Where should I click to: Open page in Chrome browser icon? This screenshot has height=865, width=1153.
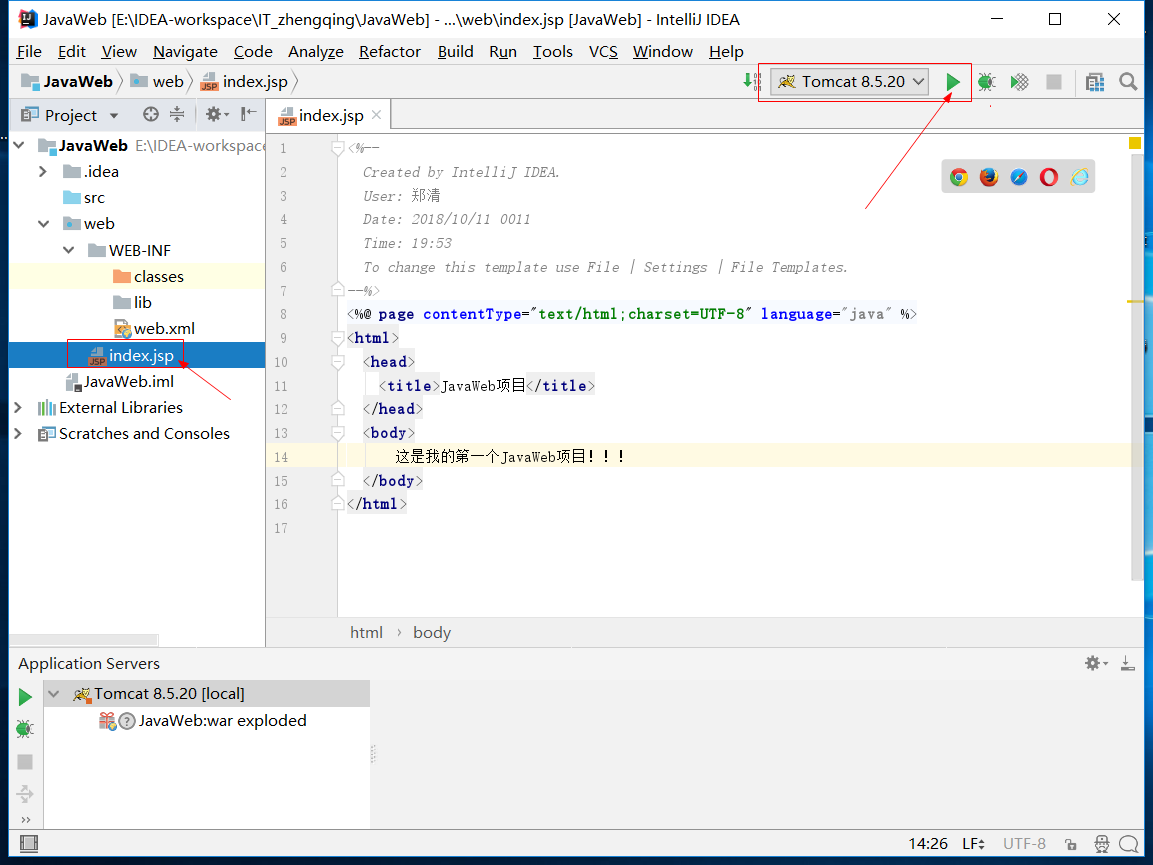(958, 177)
